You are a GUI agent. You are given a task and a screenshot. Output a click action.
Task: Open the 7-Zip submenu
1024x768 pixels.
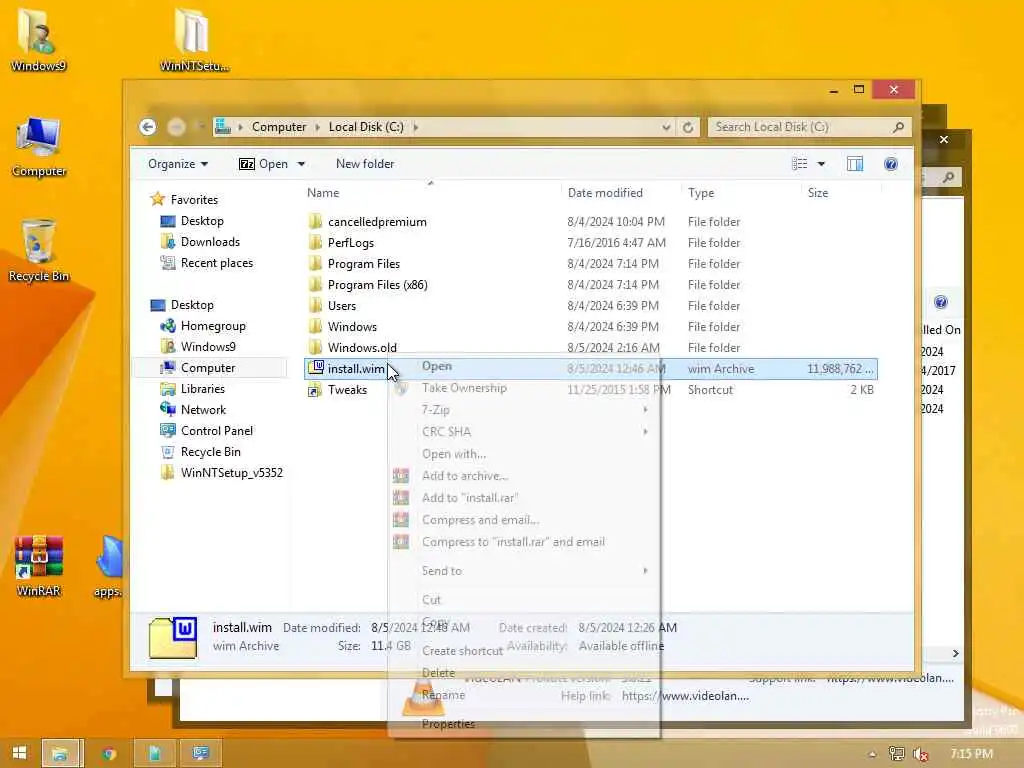tap(524, 409)
